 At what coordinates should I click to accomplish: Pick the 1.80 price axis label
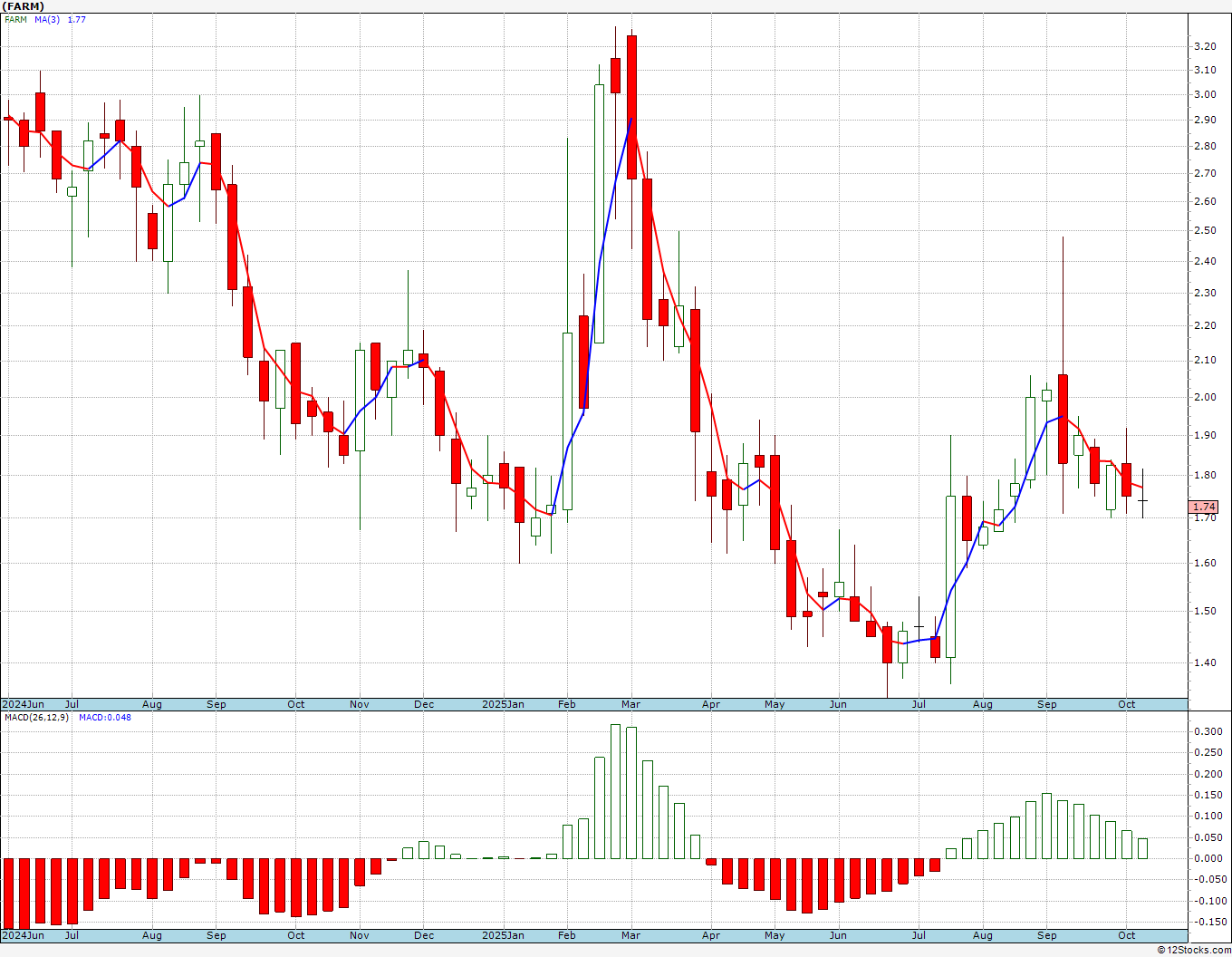(x=1205, y=476)
